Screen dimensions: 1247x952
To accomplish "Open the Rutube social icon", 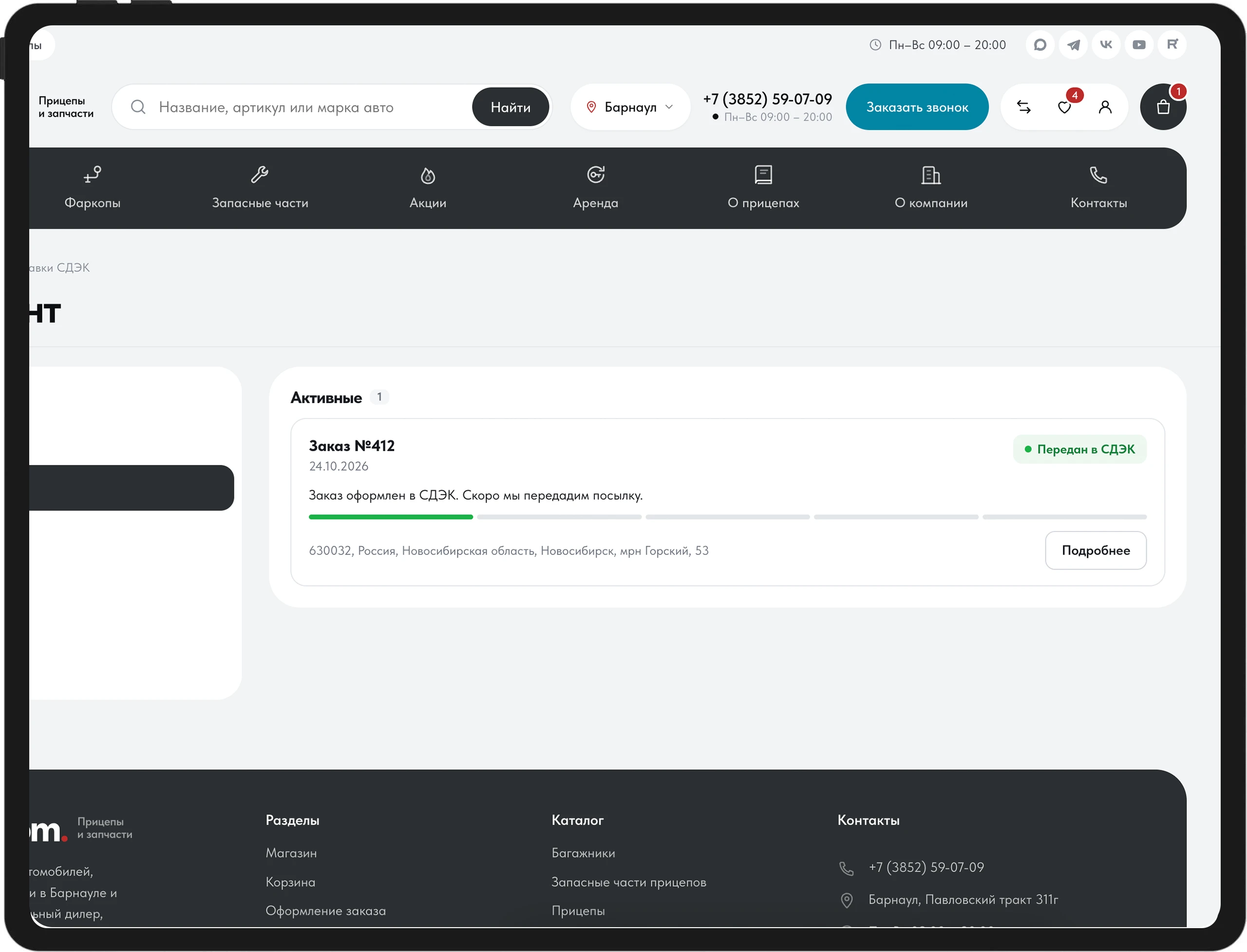I will (x=1172, y=45).
